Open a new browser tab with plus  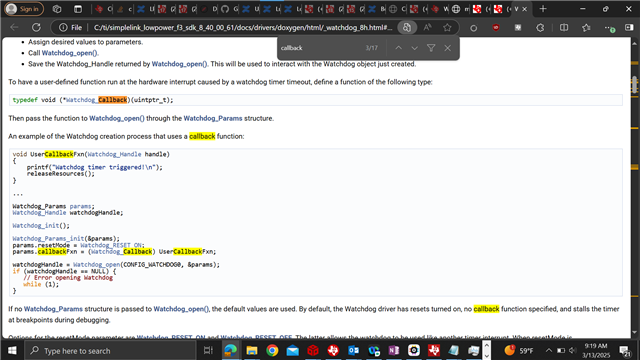tap(543, 9)
